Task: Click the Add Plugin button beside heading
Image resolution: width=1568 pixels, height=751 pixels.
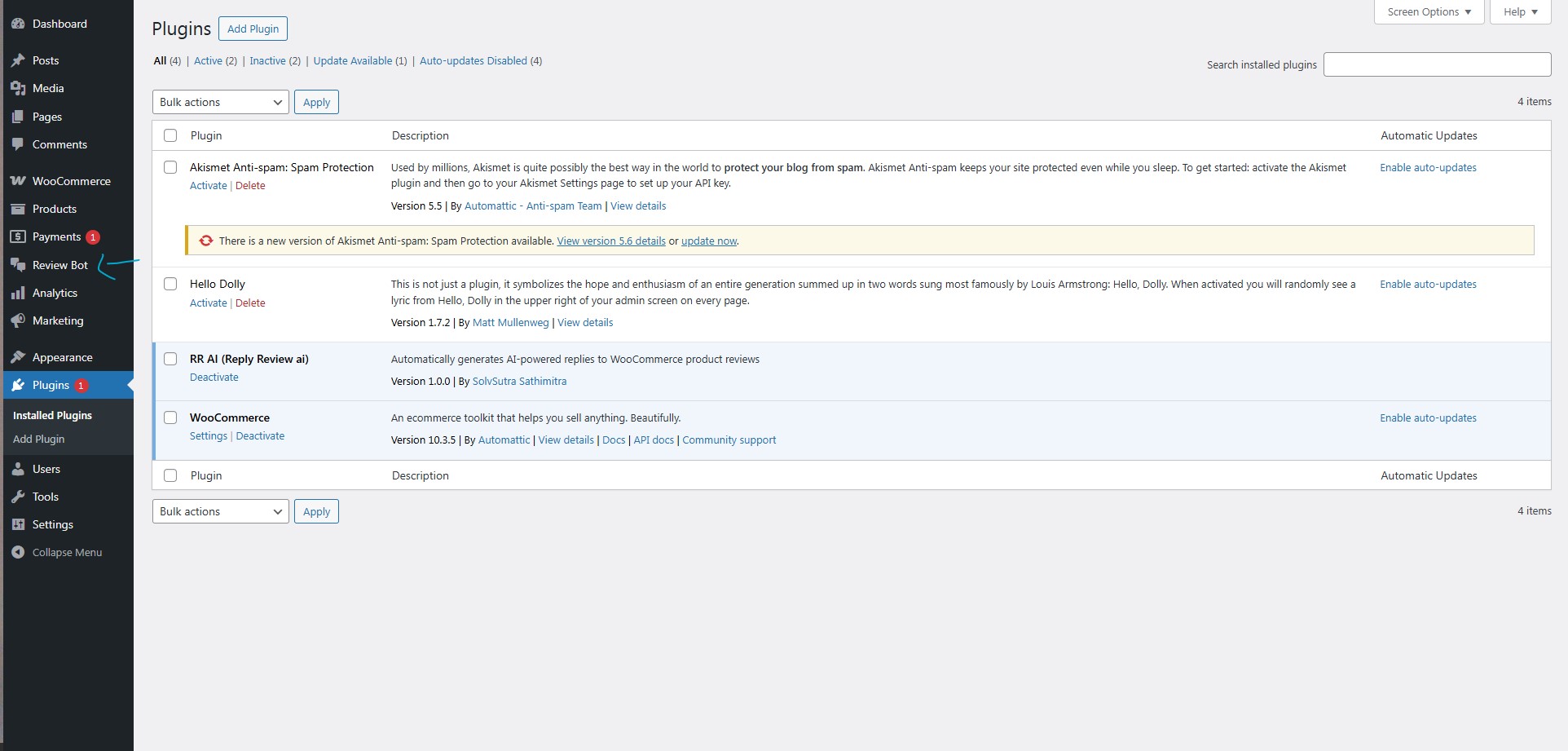Action: (x=253, y=29)
